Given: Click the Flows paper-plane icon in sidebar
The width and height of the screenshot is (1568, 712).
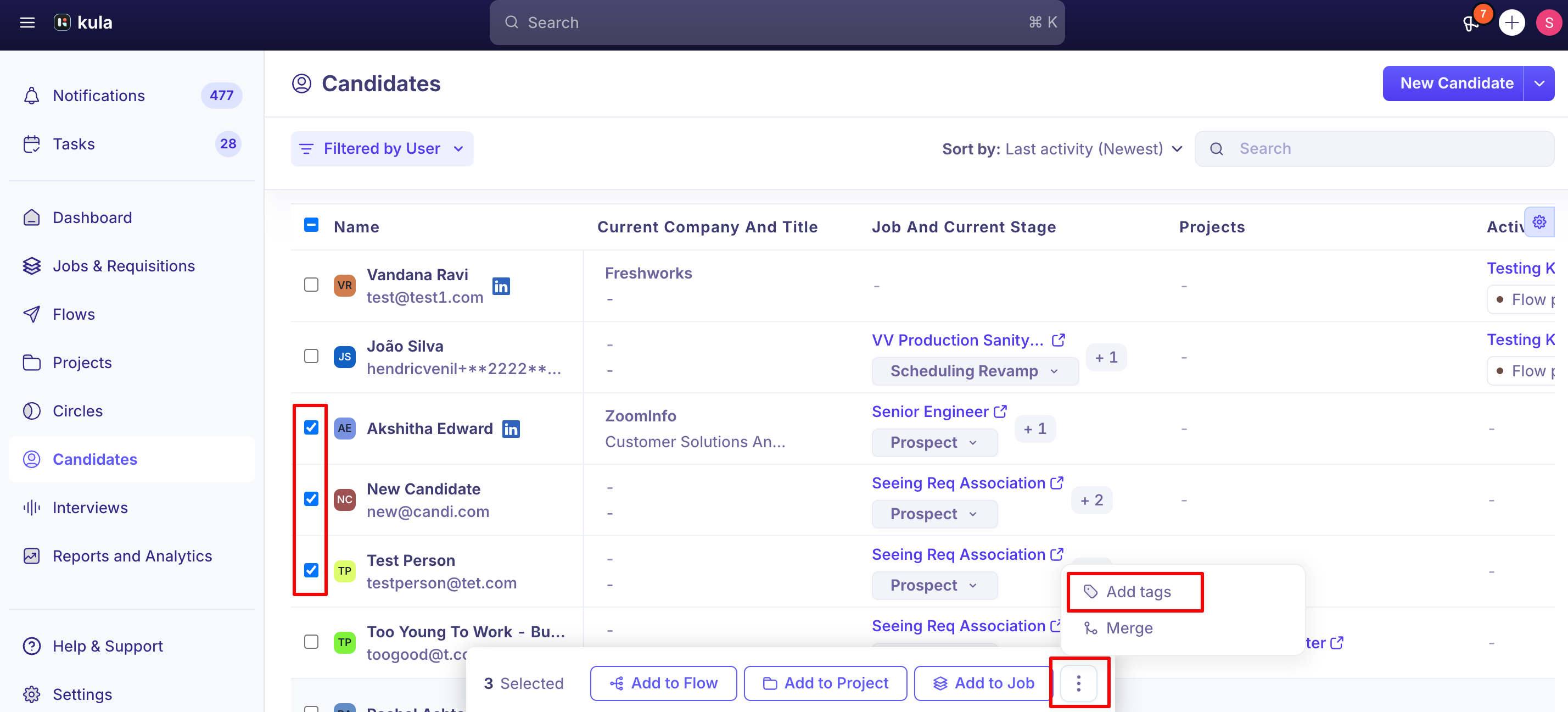Looking at the screenshot, I should point(32,314).
